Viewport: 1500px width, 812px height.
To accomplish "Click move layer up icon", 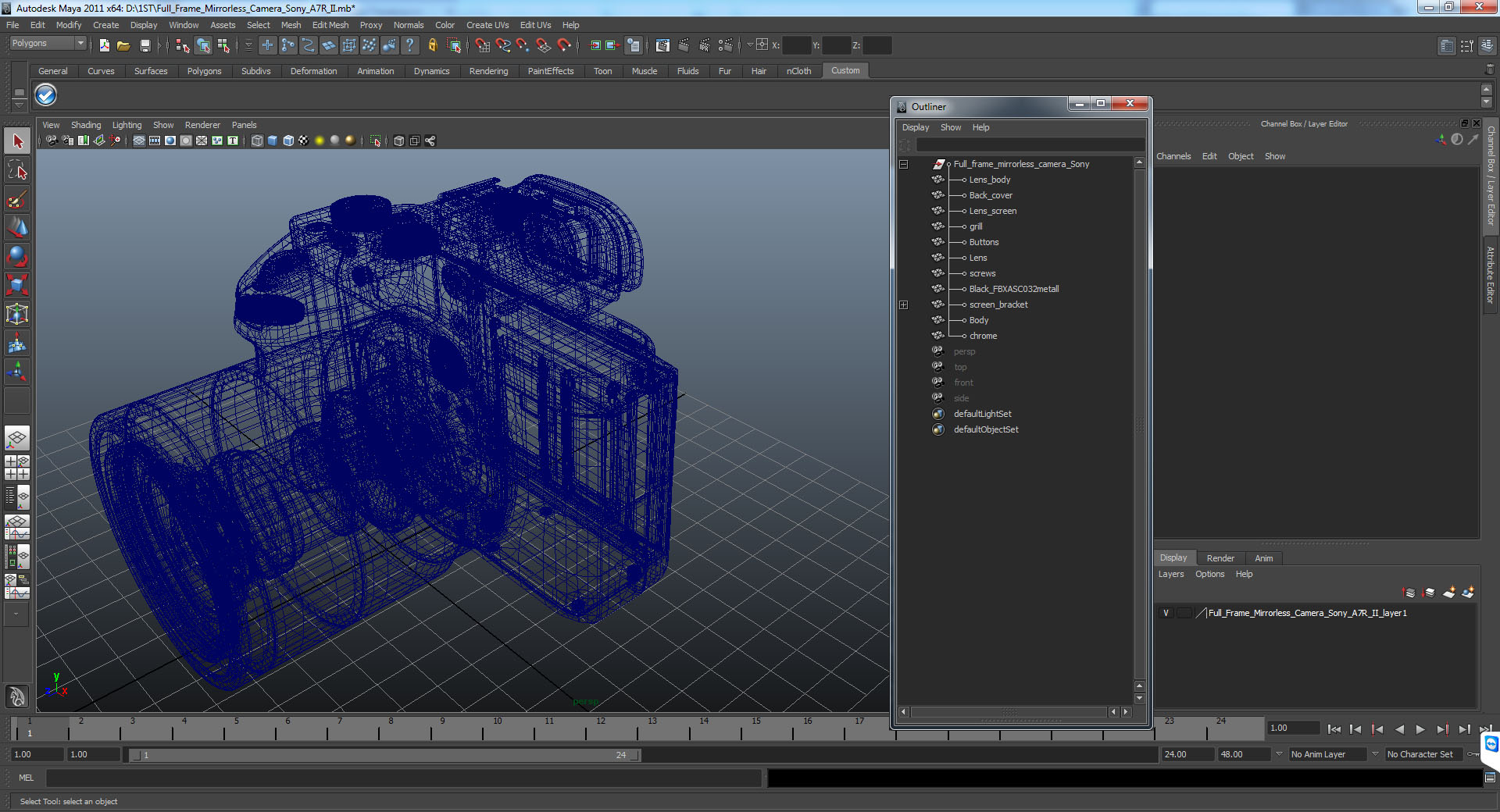I will pyautogui.click(x=1409, y=593).
